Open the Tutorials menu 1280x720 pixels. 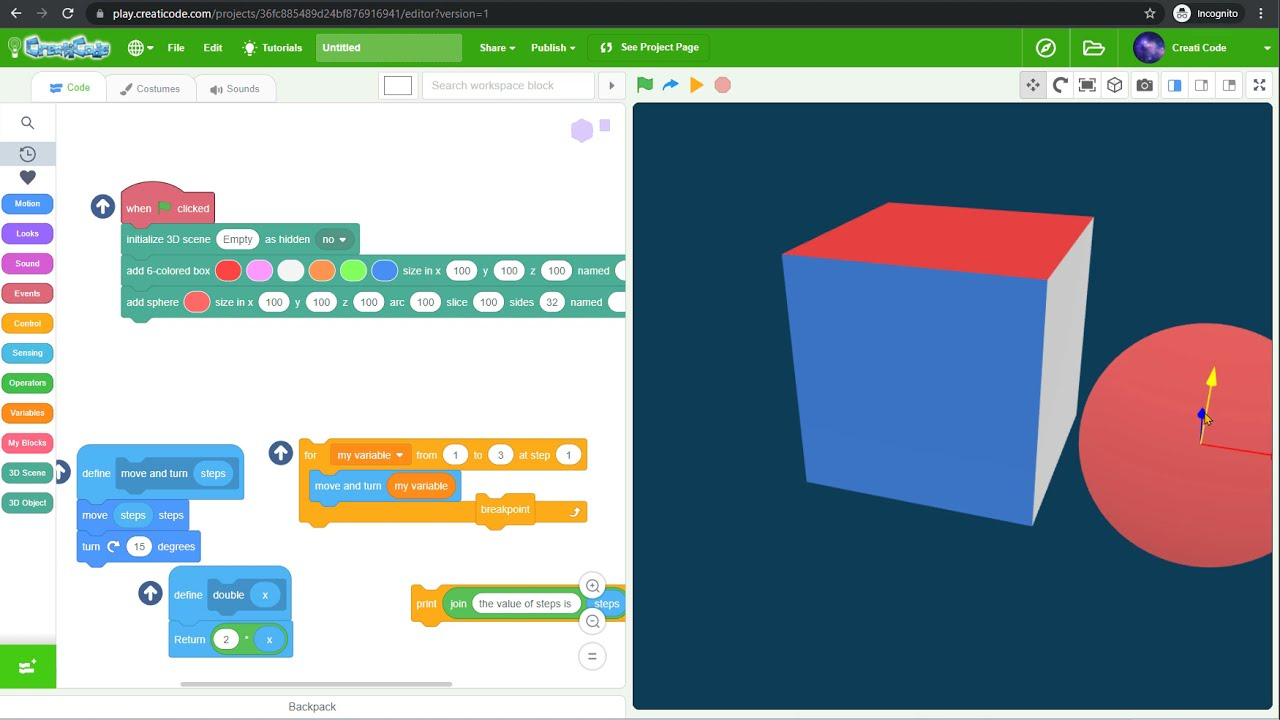click(x=272, y=47)
